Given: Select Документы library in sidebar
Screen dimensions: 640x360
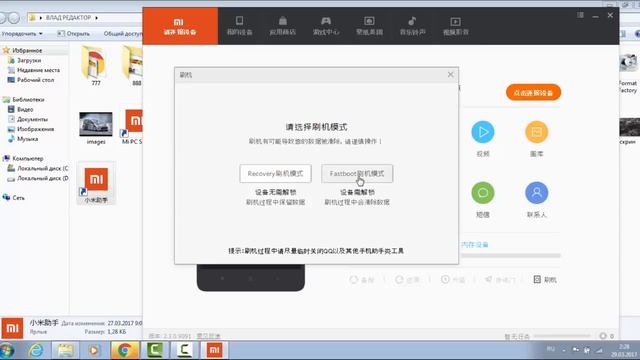Looking at the screenshot, I should (x=32, y=119).
